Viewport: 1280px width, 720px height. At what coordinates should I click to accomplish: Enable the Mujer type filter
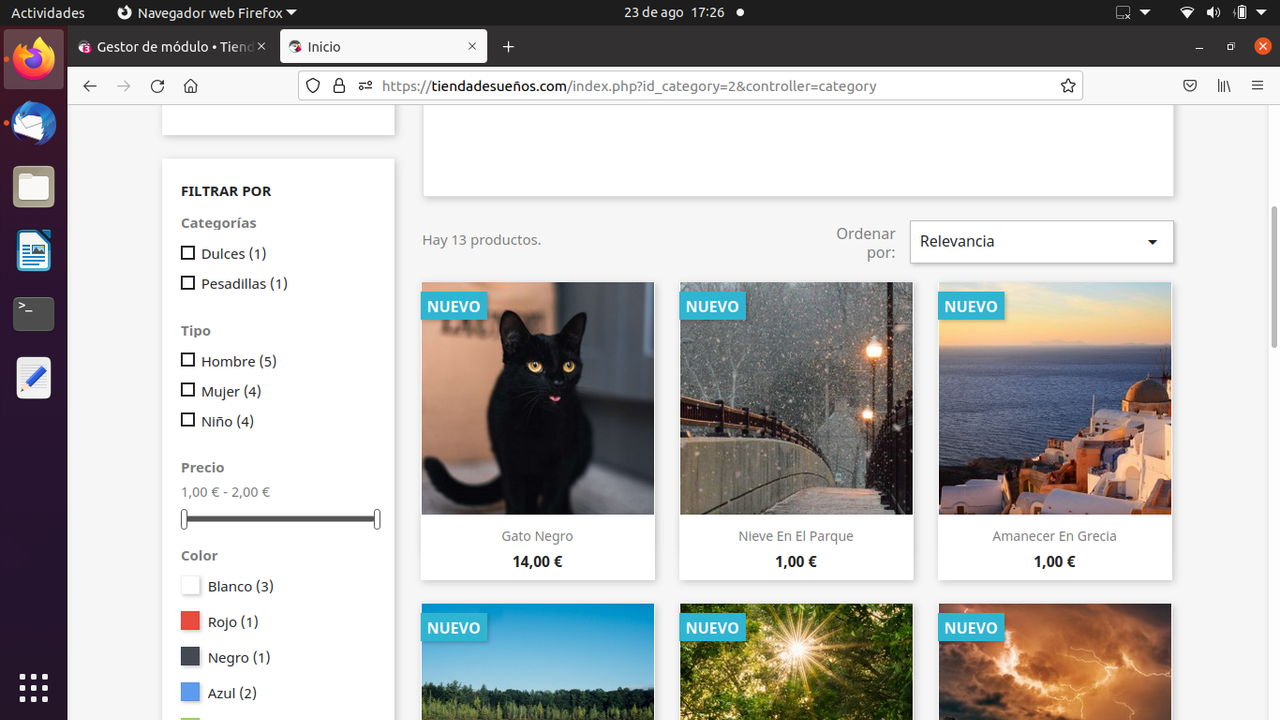(x=188, y=390)
